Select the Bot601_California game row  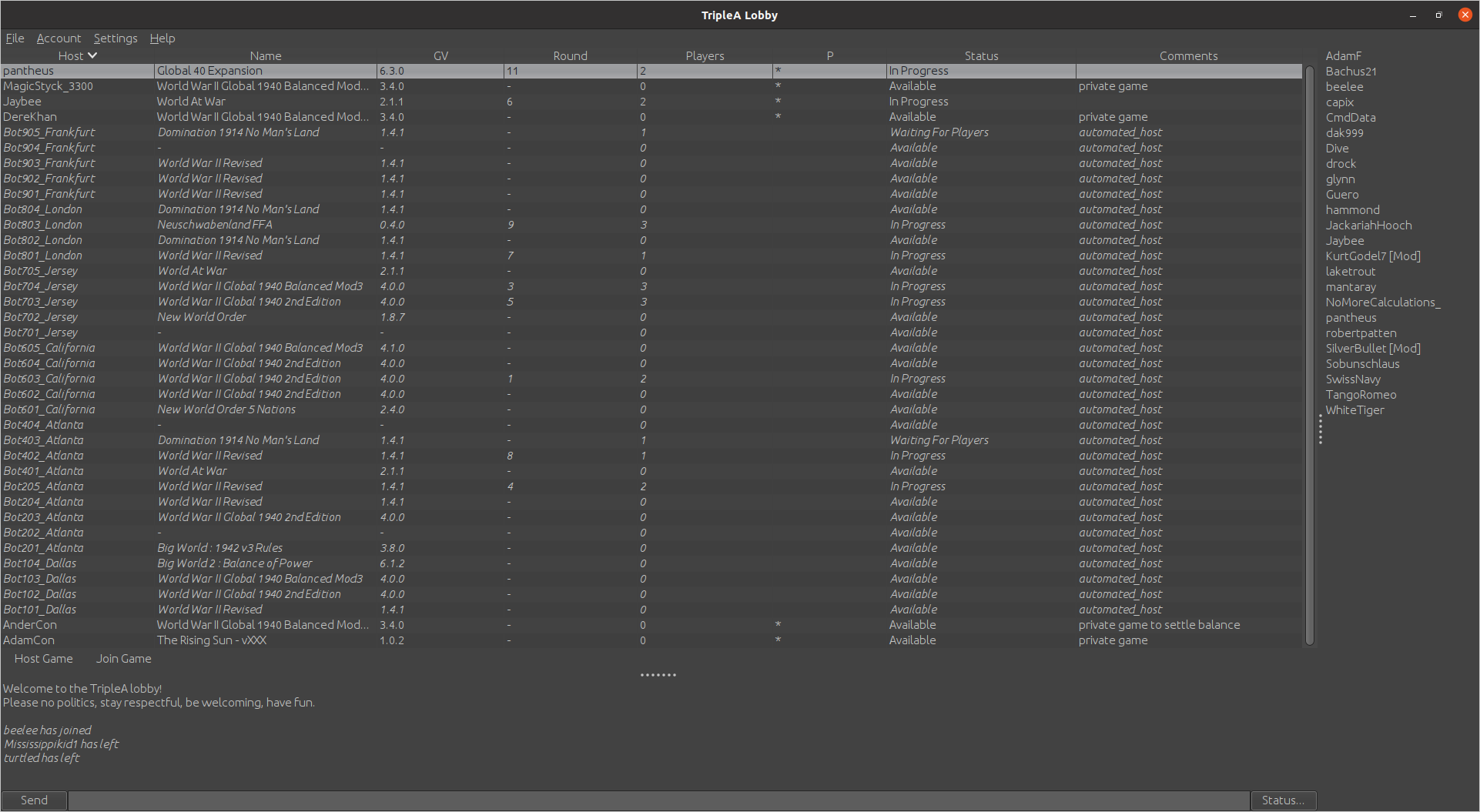(x=651, y=409)
